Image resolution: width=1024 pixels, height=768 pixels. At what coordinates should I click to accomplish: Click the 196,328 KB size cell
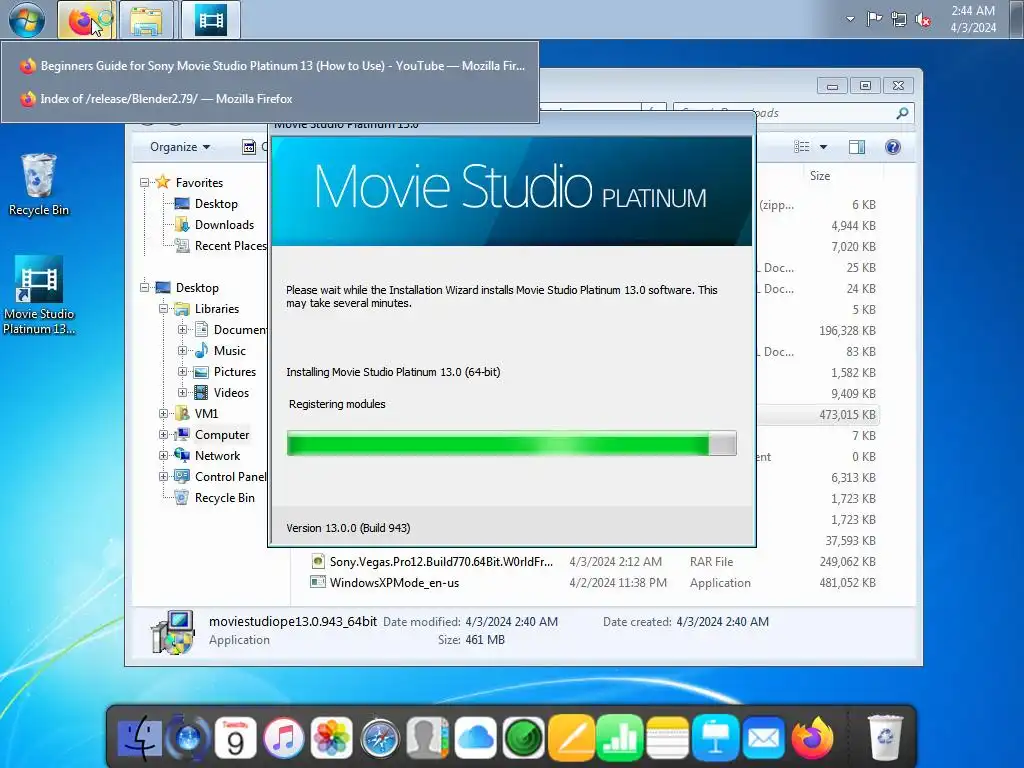pos(847,330)
